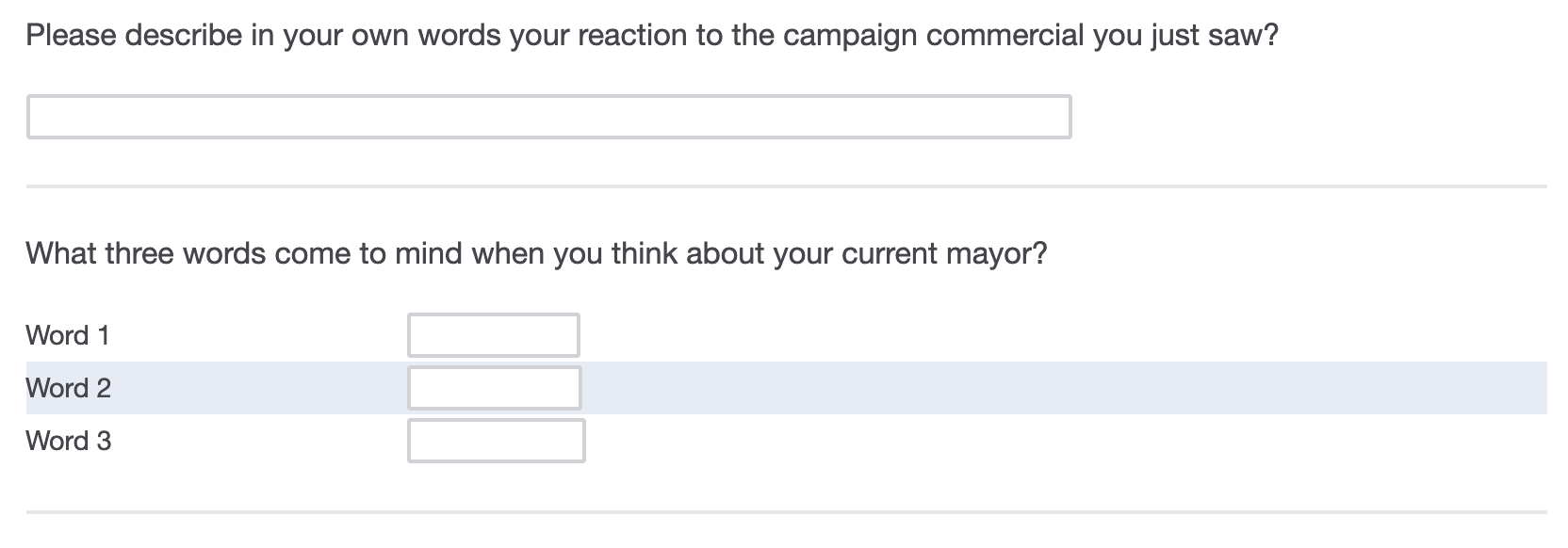This screenshot has width=1568, height=548.
Task: Click the 'Word 3' label
Action: [x=68, y=441]
